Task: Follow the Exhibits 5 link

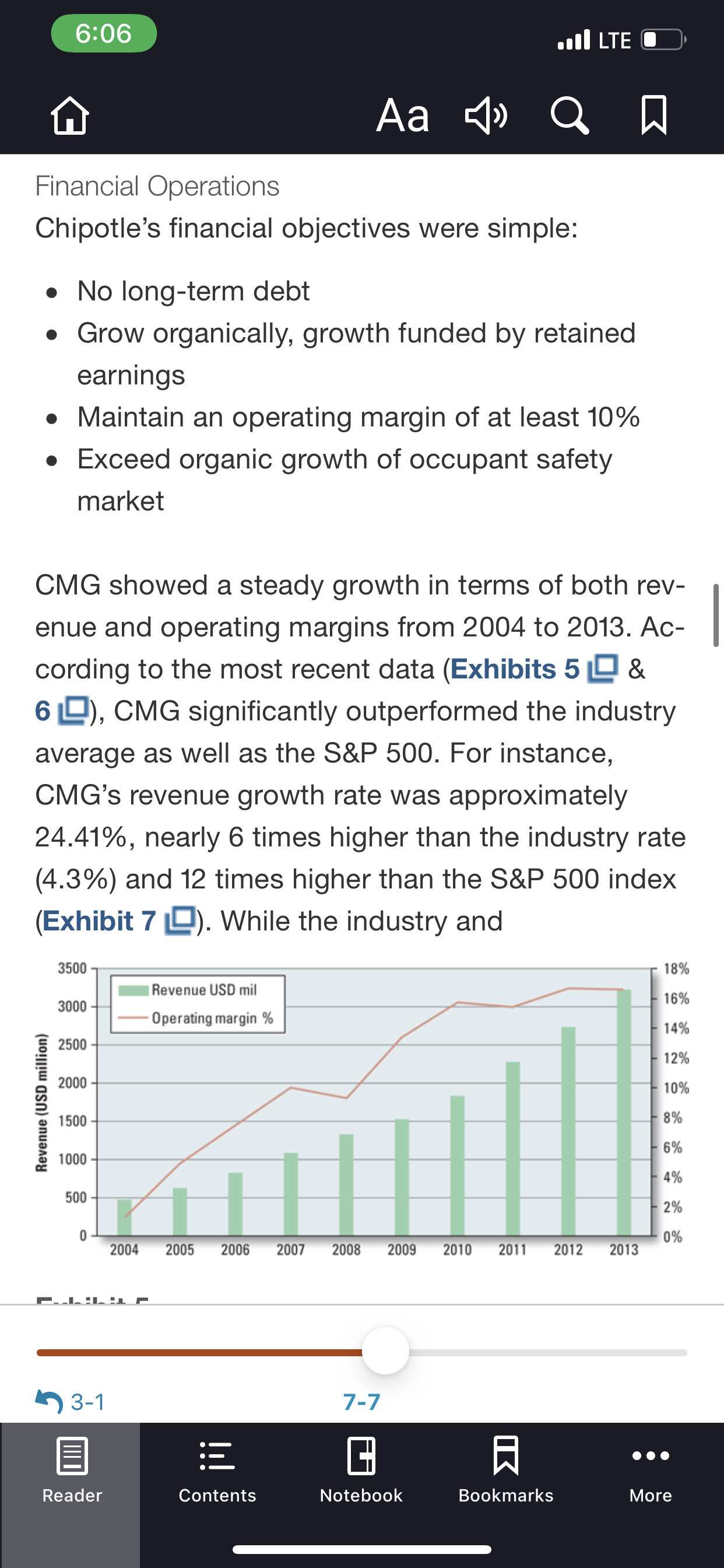Action: pyautogui.click(x=515, y=669)
